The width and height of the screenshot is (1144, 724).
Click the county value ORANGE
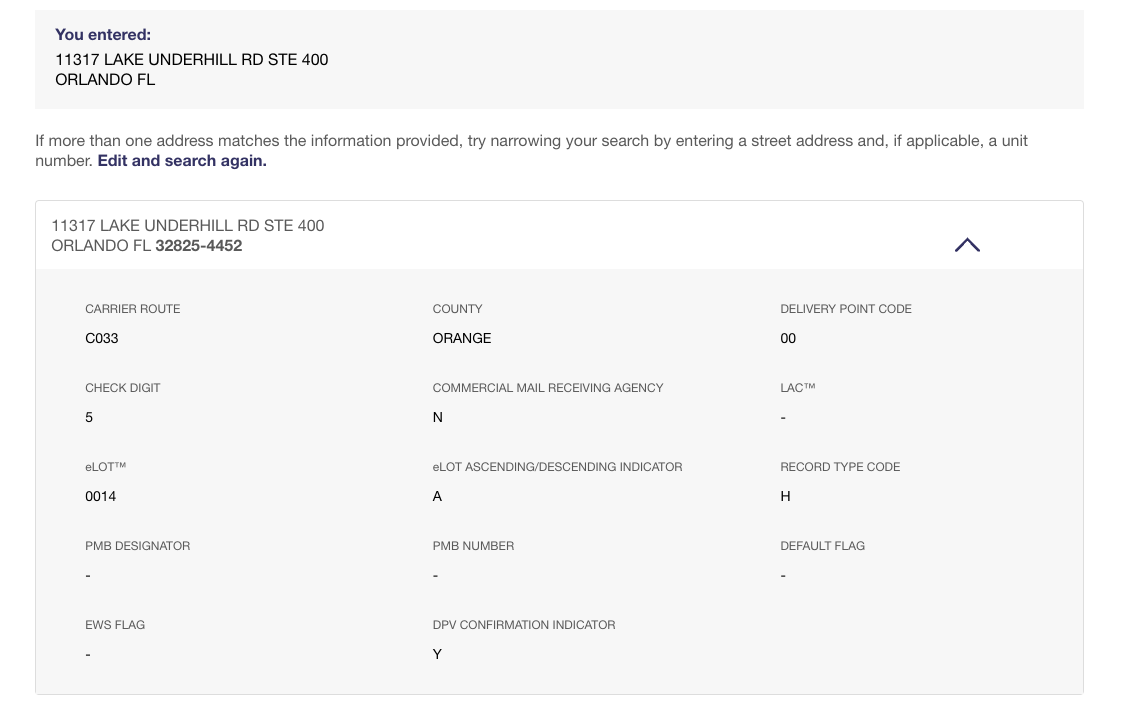coord(462,338)
